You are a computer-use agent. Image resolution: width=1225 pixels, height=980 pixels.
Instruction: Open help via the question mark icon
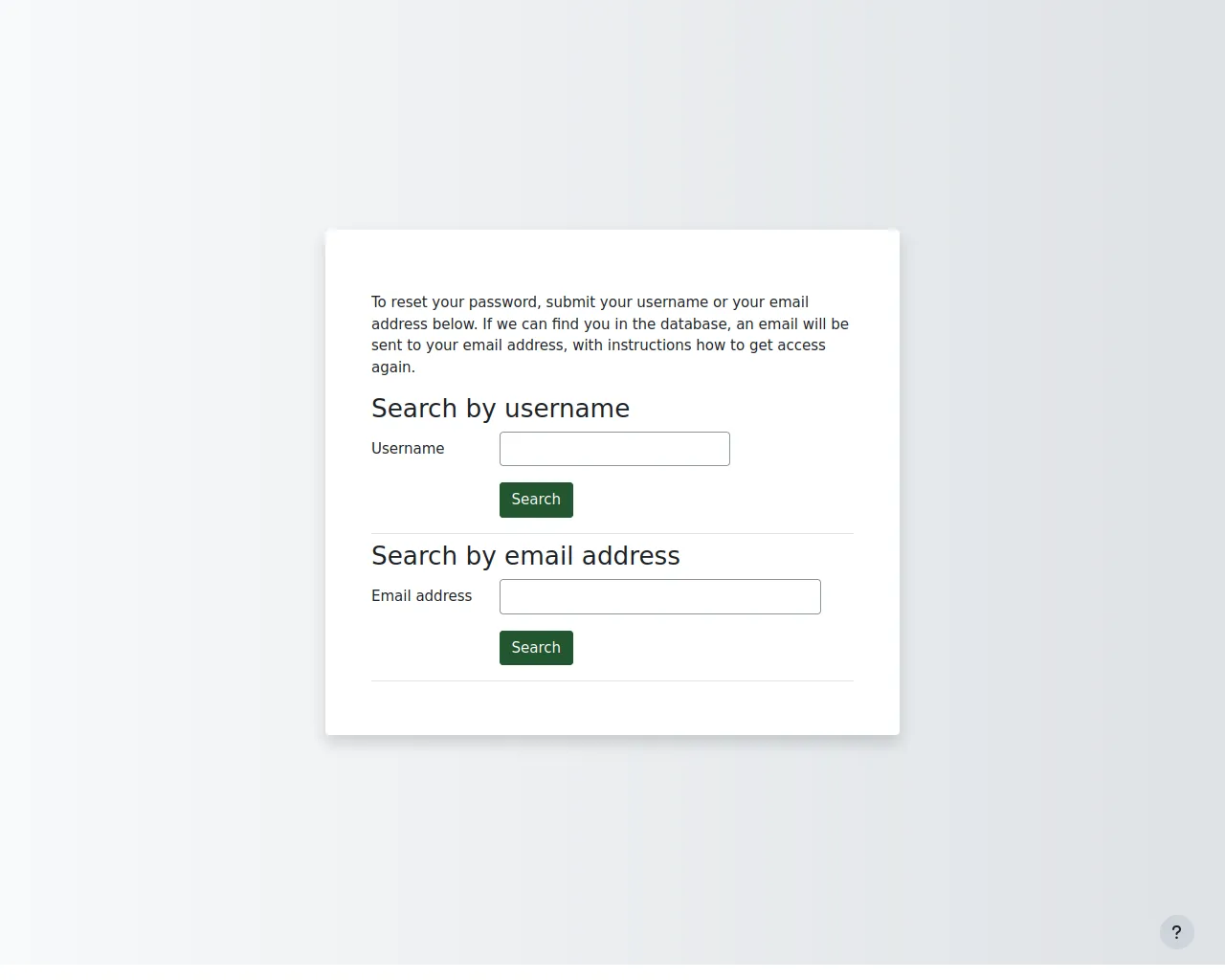coord(1176,932)
